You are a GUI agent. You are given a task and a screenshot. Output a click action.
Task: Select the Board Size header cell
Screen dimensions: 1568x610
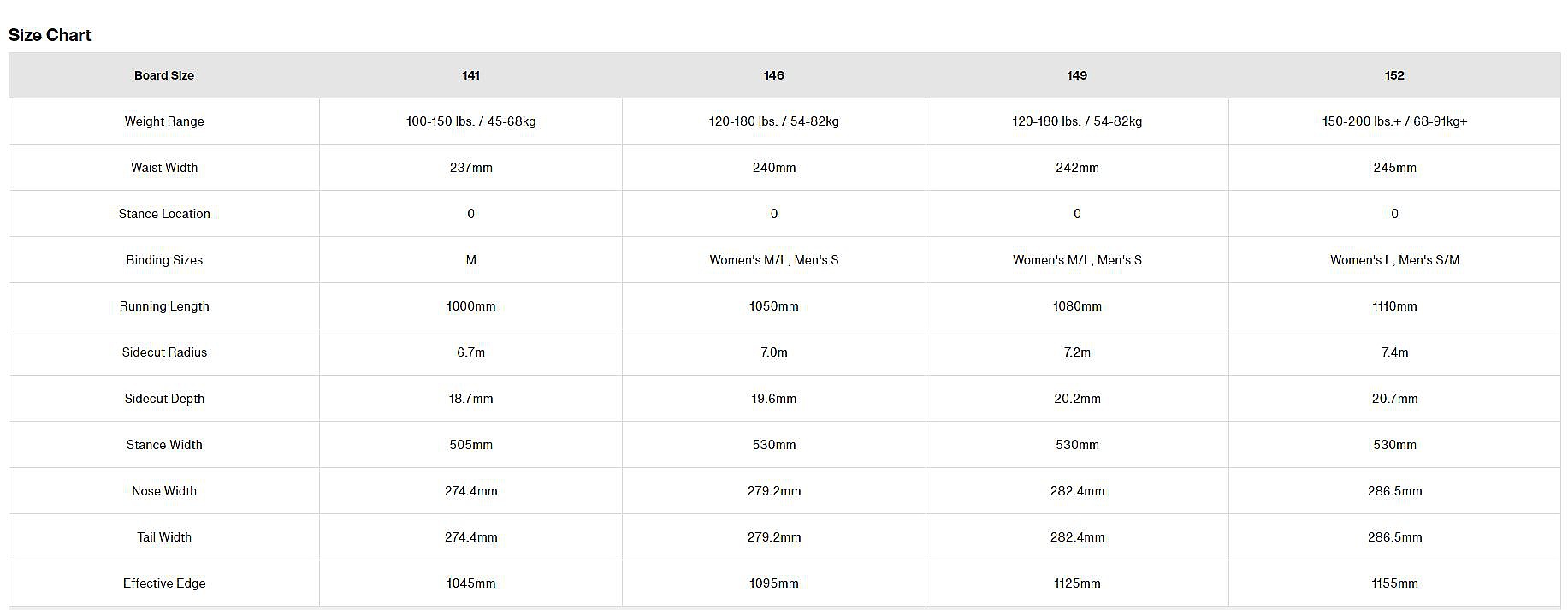click(x=164, y=75)
